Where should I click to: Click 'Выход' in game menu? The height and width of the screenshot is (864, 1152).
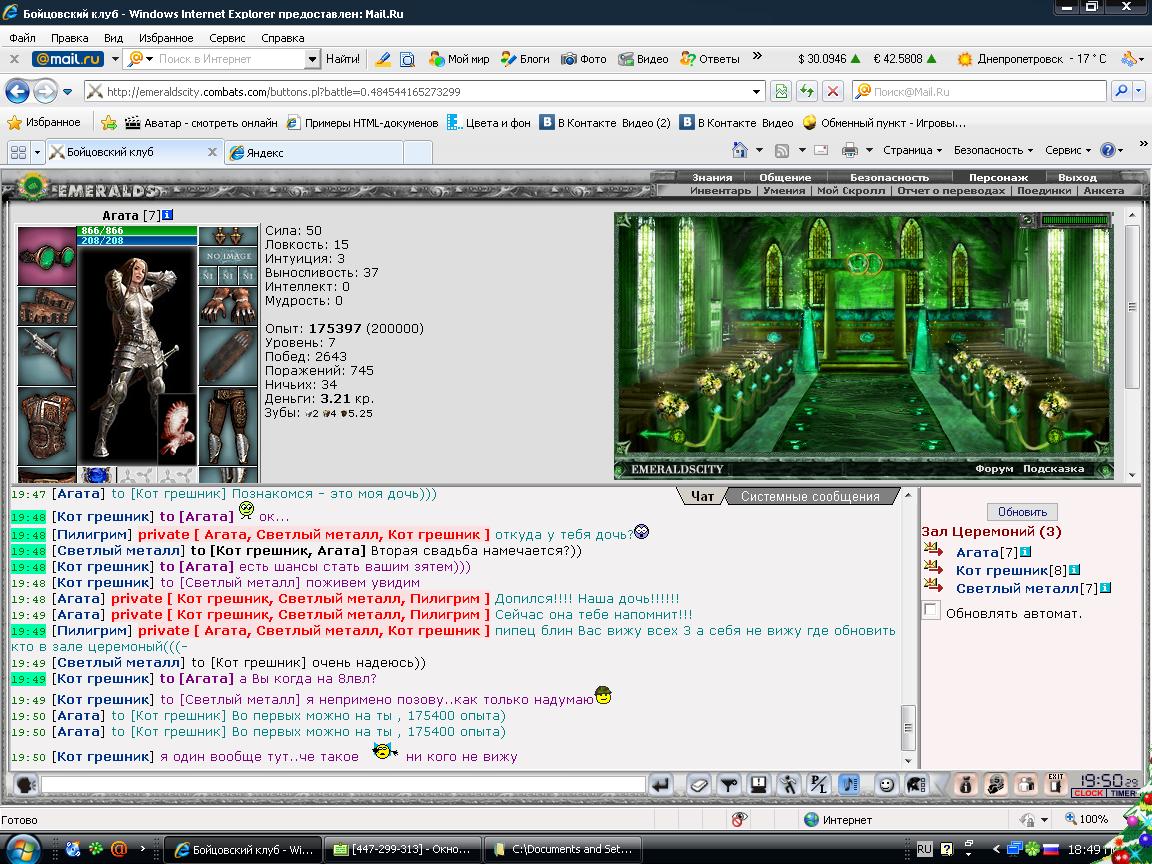pos(1077,177)
